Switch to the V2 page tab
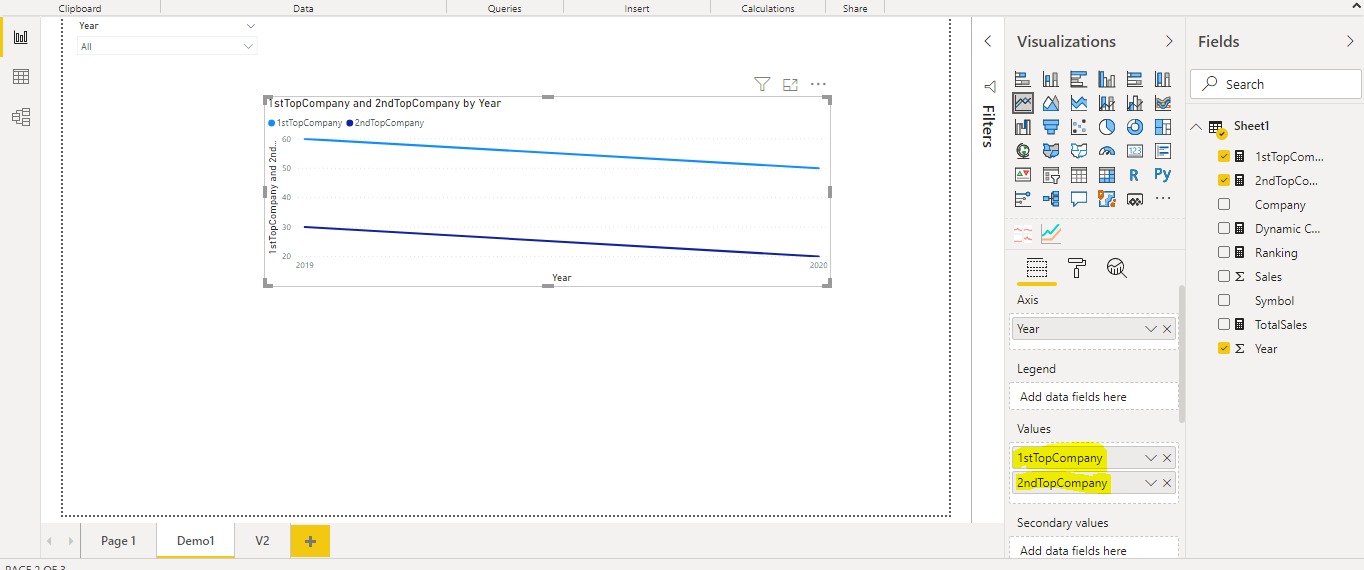 point(262,541)
